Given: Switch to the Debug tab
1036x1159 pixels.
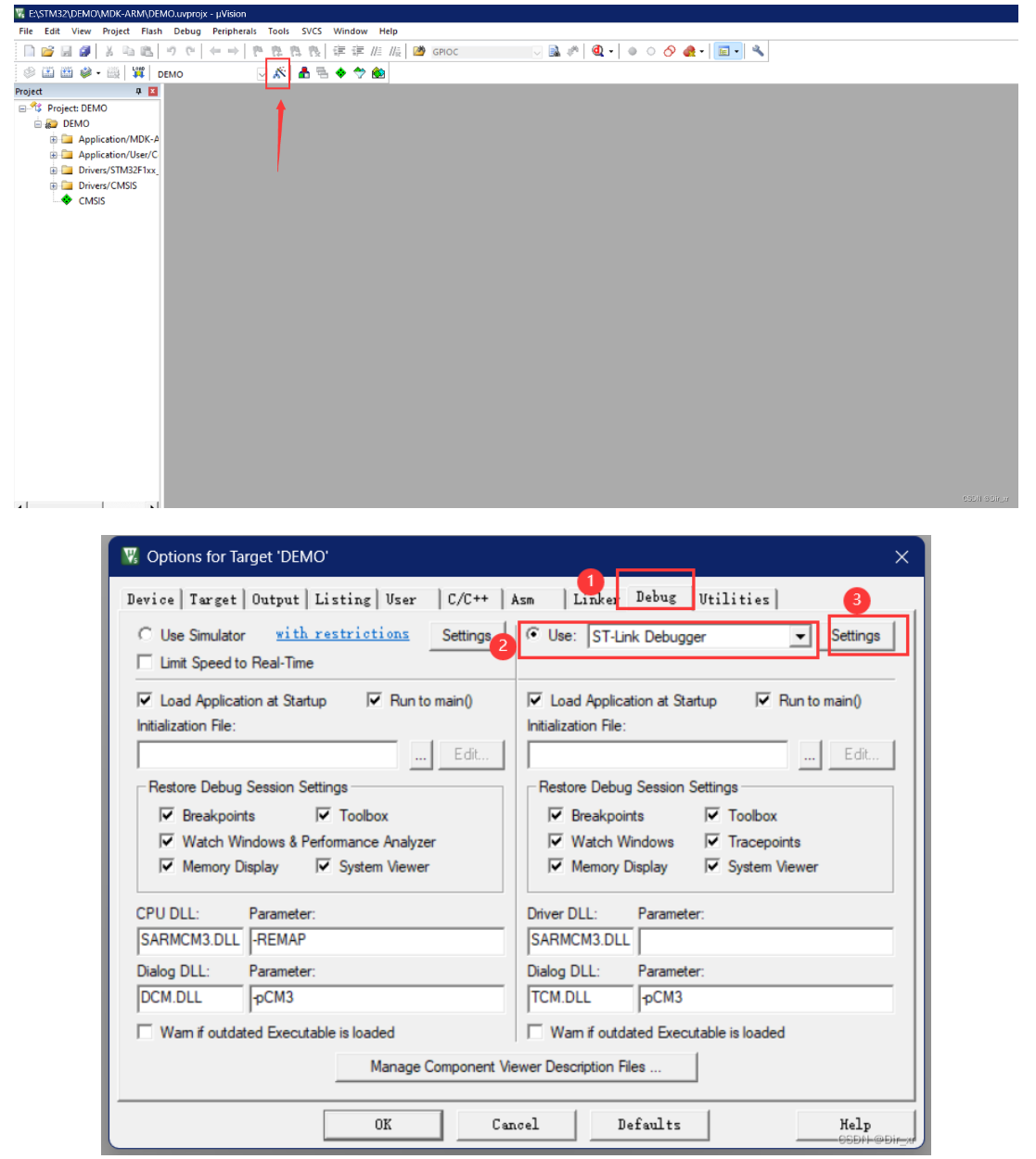Looking at the screenshot, I should pos(656,597).
